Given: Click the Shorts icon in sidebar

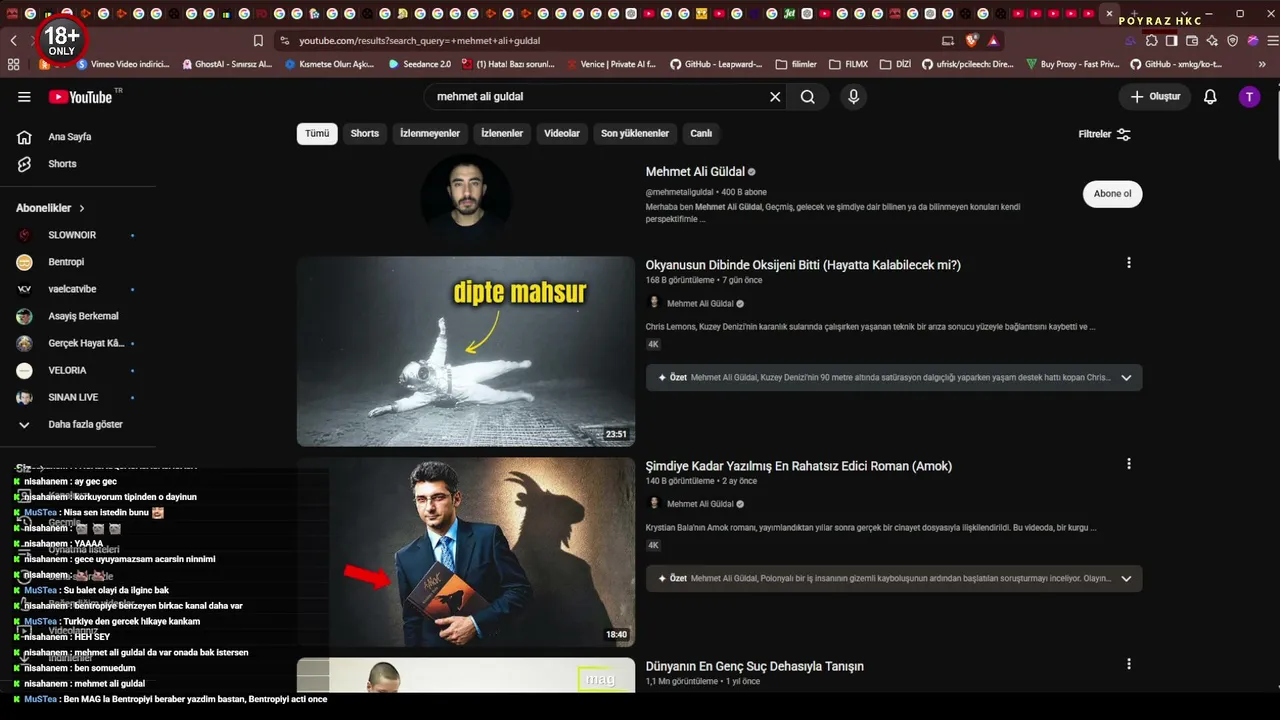Looking at the screenshot, I should tap(24, 164).
